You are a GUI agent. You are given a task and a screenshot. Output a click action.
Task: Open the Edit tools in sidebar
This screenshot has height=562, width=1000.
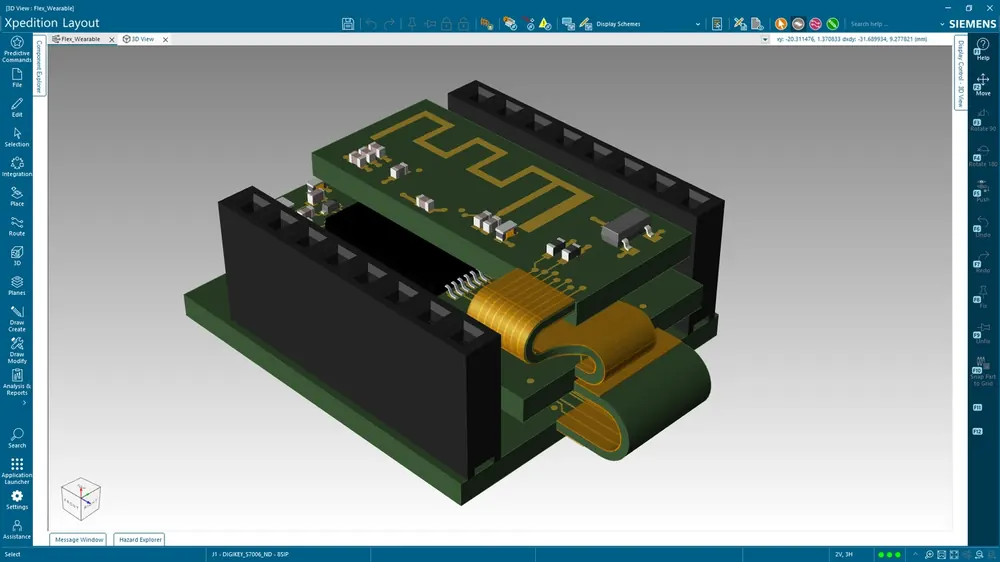[17, 107]
